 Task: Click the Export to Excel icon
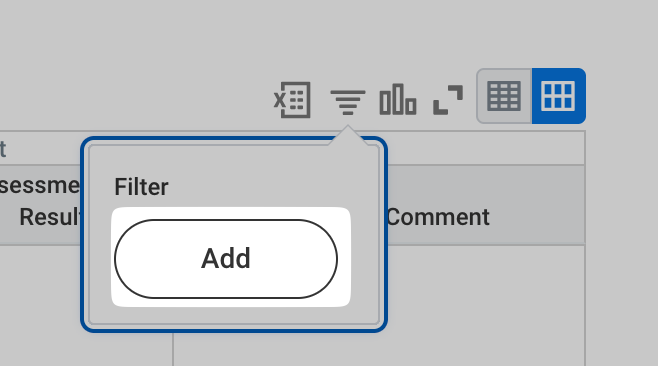[292, 100]
